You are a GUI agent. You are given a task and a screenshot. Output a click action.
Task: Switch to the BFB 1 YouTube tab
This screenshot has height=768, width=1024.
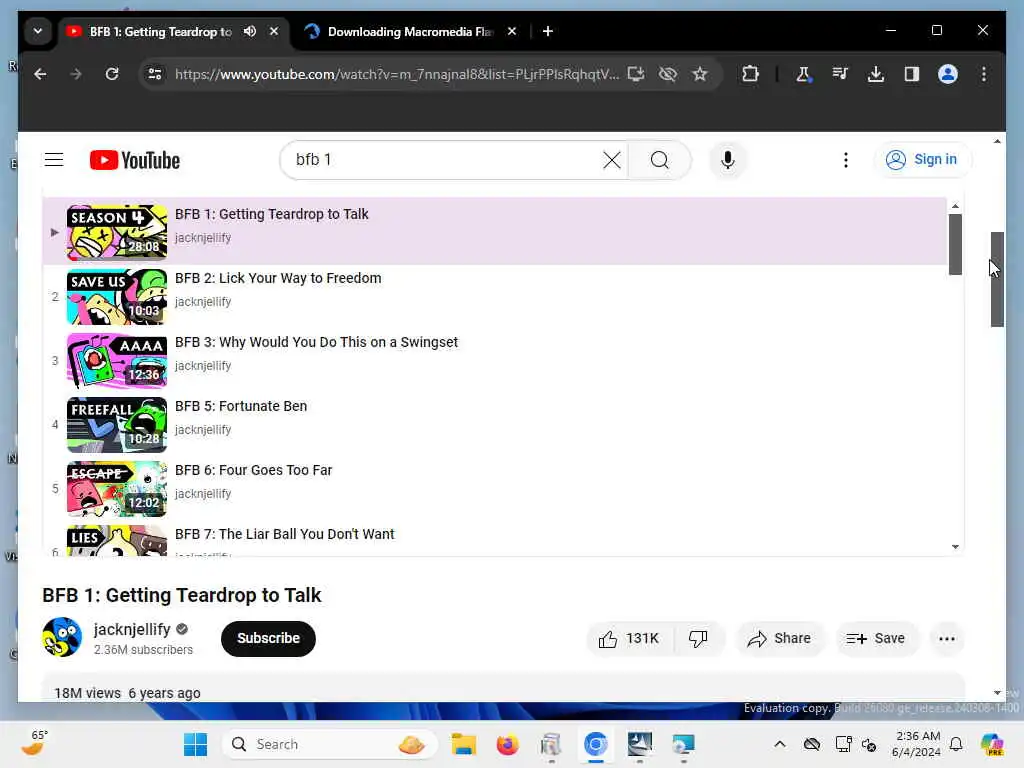161,31
